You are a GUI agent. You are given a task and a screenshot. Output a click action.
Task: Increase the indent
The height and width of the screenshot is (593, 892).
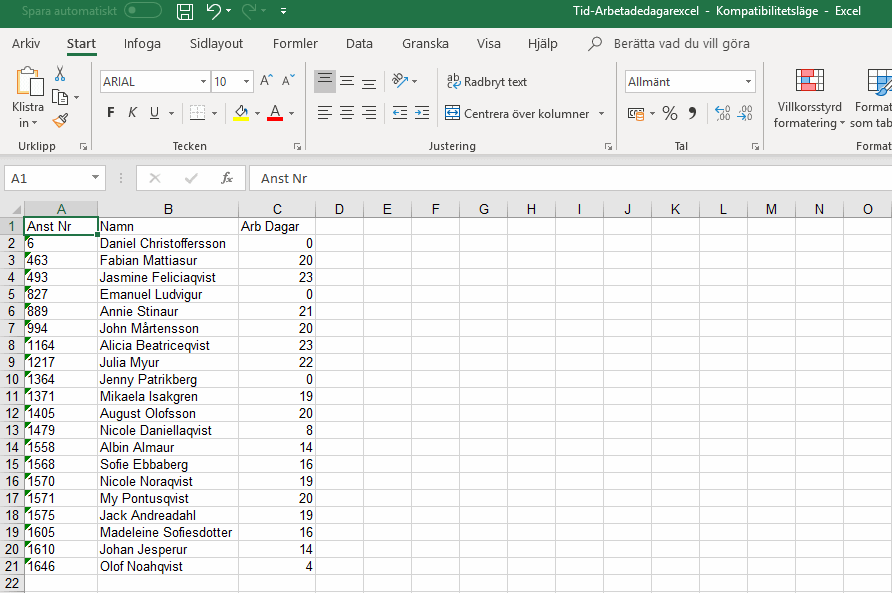click(422, 113)
